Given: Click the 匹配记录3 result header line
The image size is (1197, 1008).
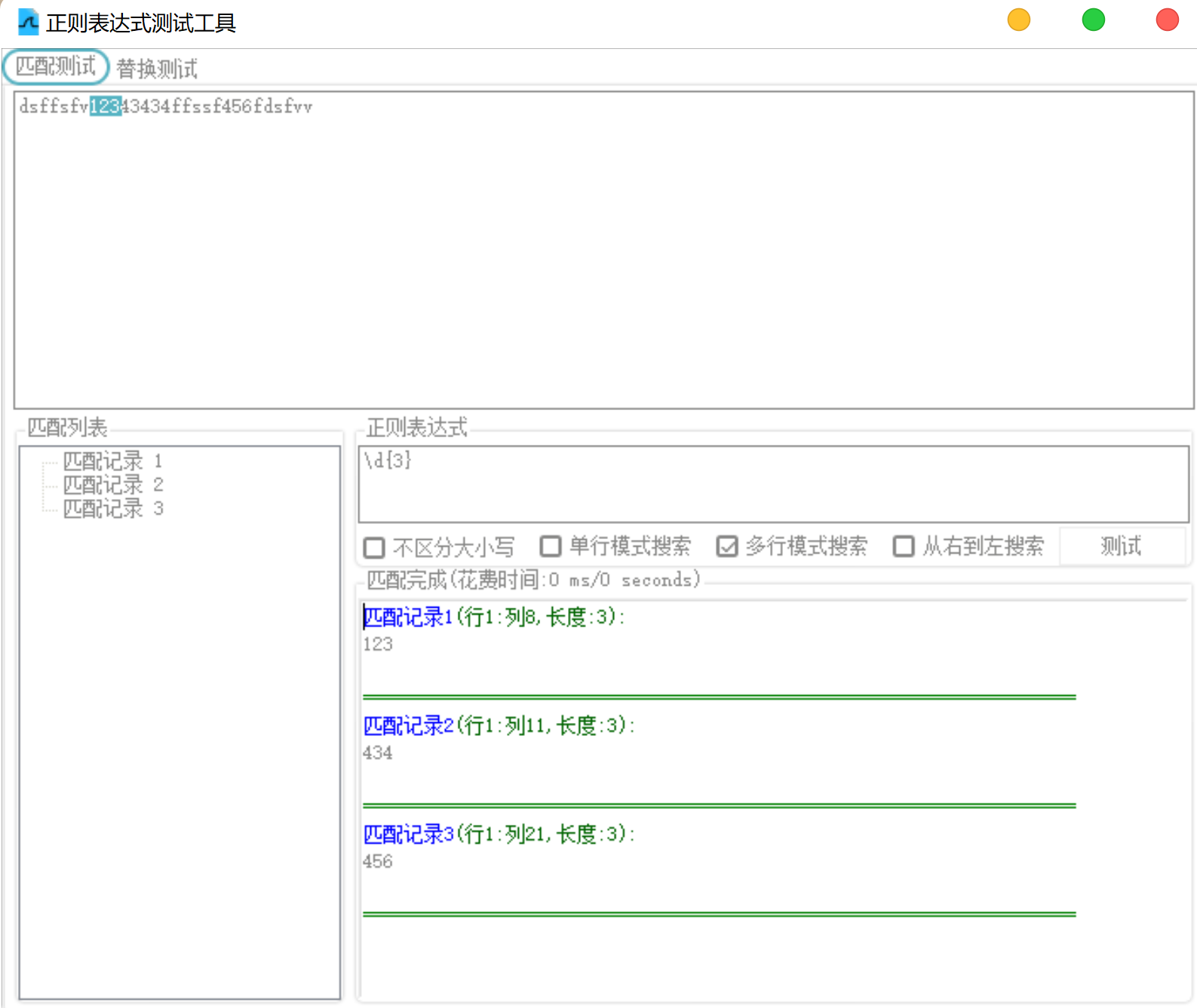Looking at the screenshot, I should pyautogui.click(x=499, y=834).
